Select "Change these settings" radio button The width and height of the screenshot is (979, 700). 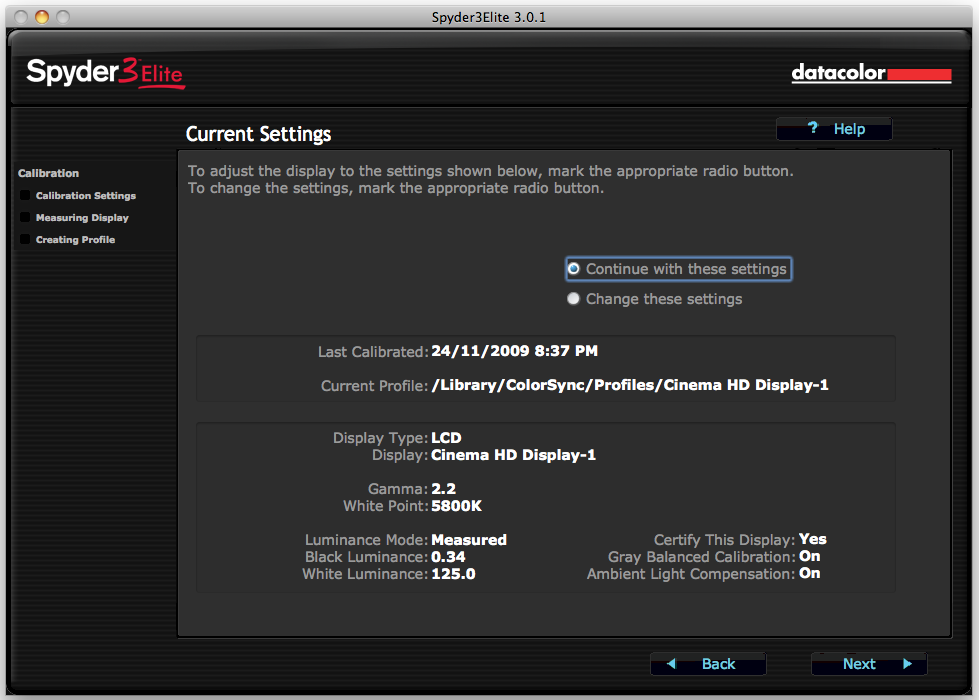coord(574,299)
